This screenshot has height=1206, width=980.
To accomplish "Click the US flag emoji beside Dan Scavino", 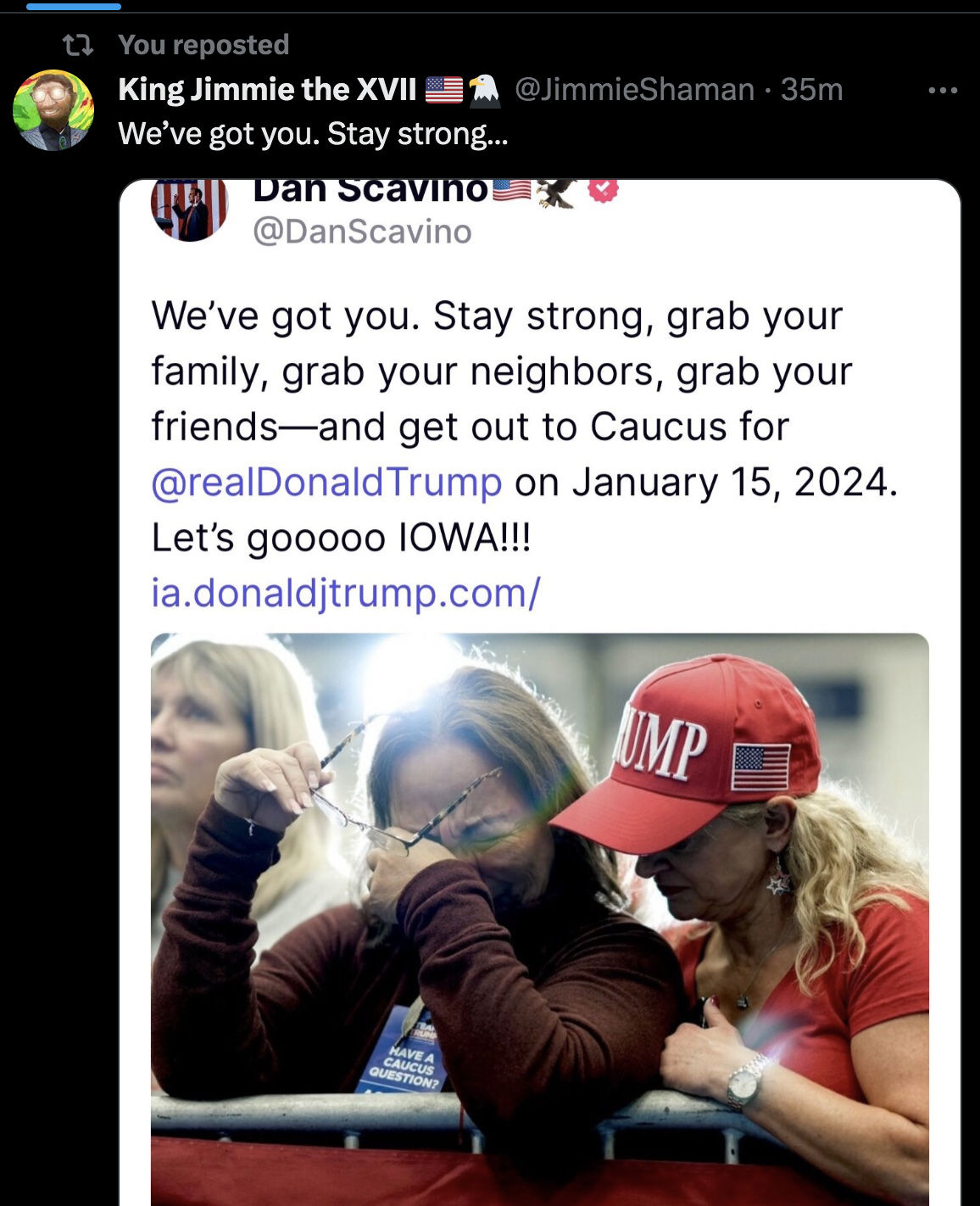I will coord(511,190).
